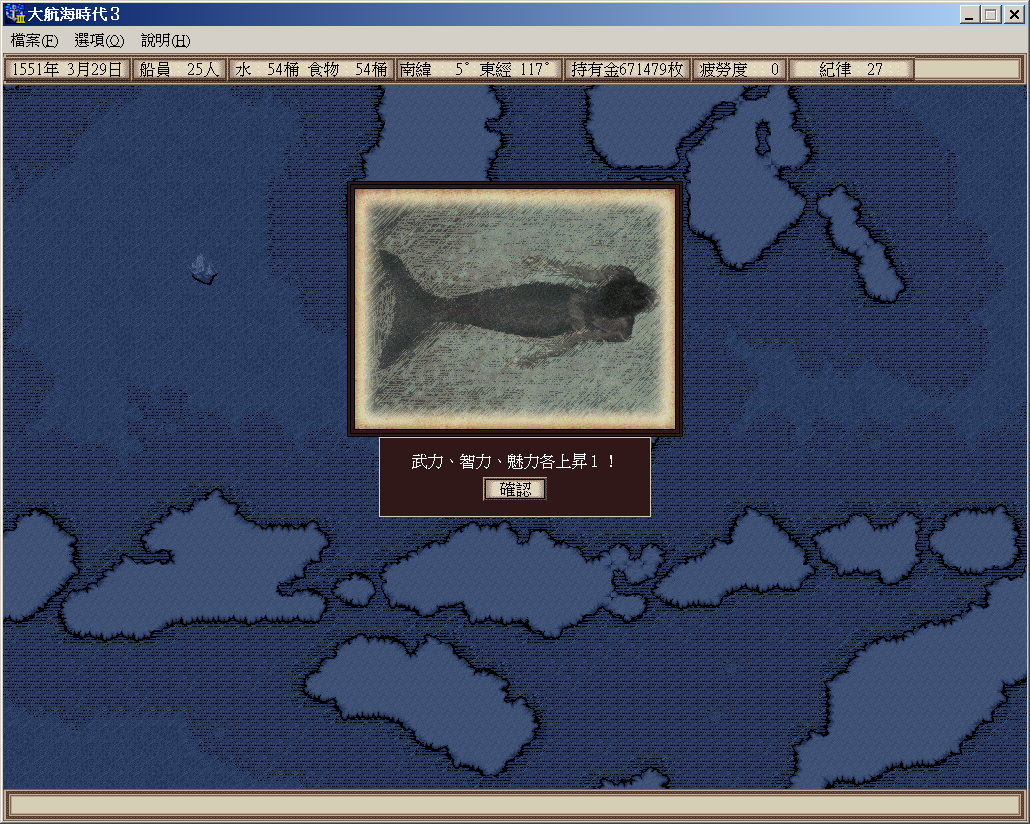Open the 檔案 menu
The width and height of the screenshot is (1030, 824).
point(34,41)
